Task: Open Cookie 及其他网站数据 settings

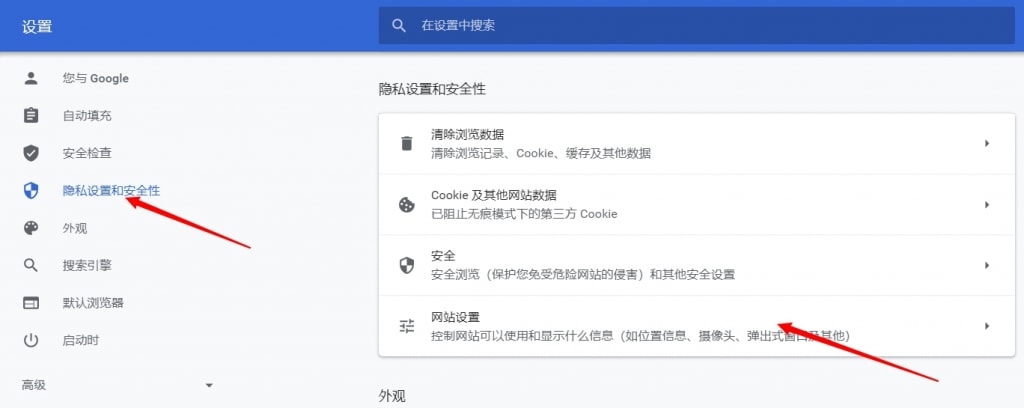Action: [494, 195]
